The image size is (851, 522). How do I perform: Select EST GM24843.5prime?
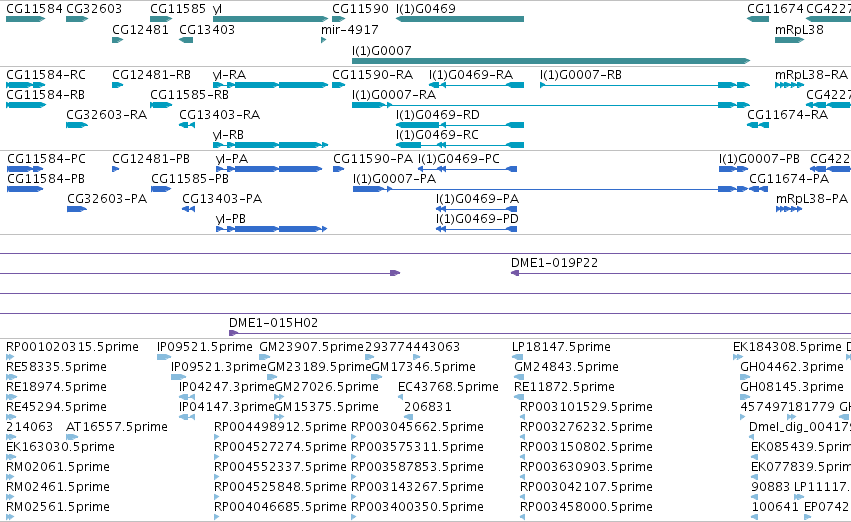(517, 377)
